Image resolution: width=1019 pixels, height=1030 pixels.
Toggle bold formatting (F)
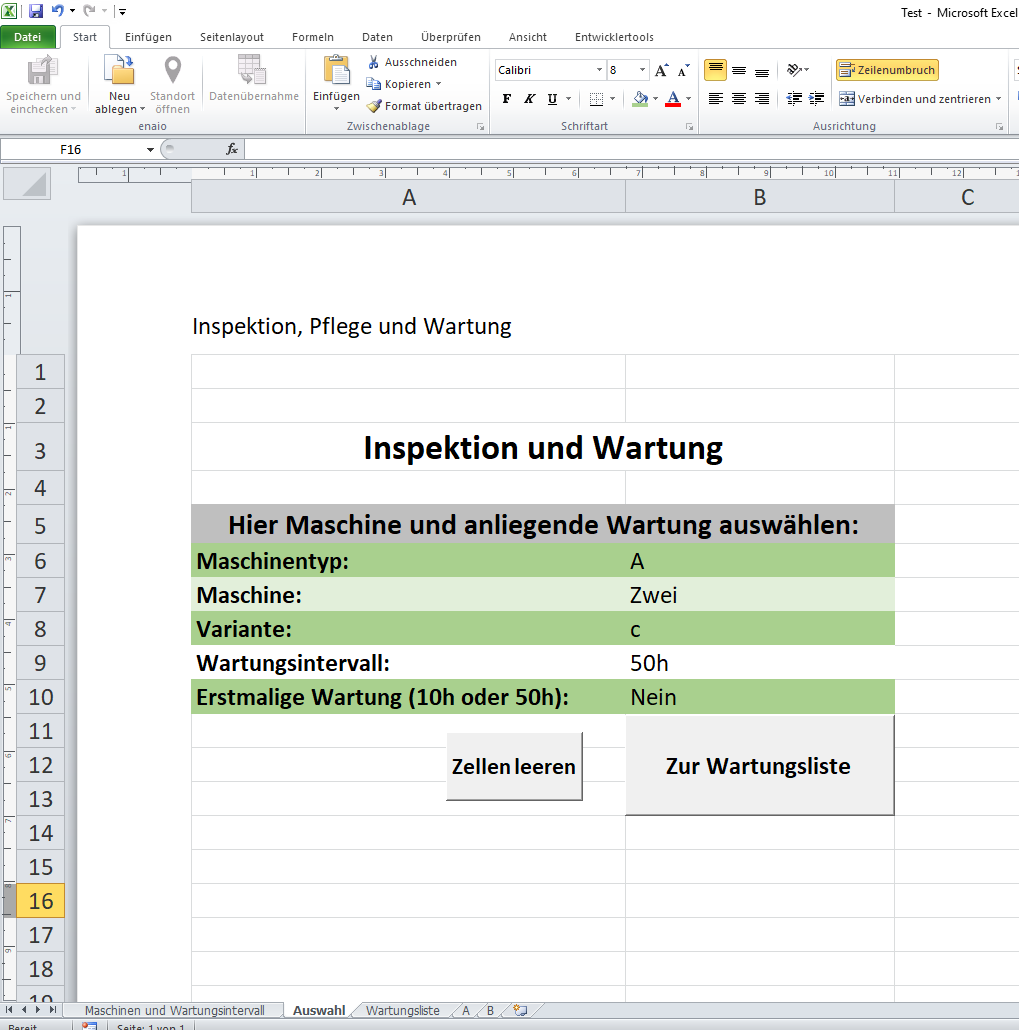pos(507,99)
